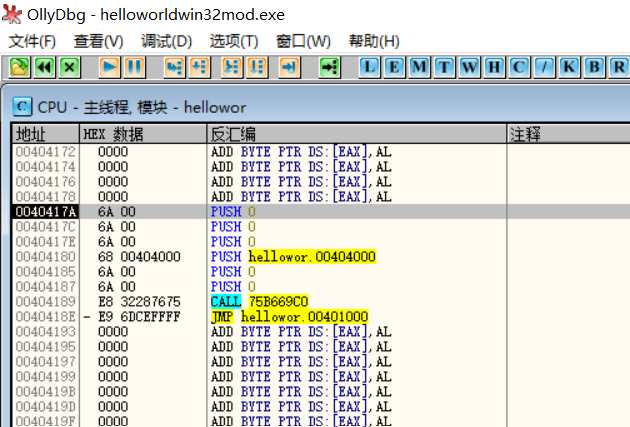
Task: Select address 00404187 row
Action: (321, 287)
